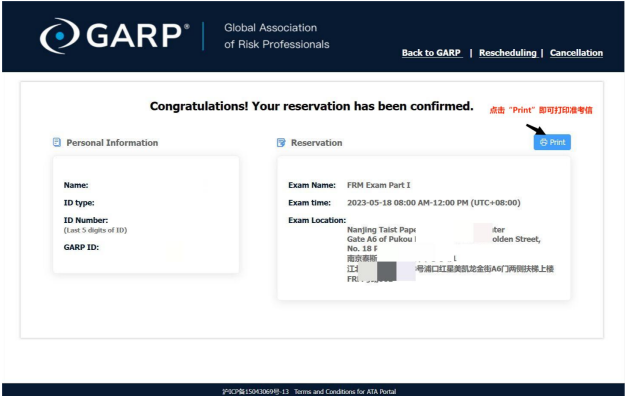Click the reservation confirmed congratulations heading
Screen dimensions: 625x396
pyautogui.click(x=312, y=106)
